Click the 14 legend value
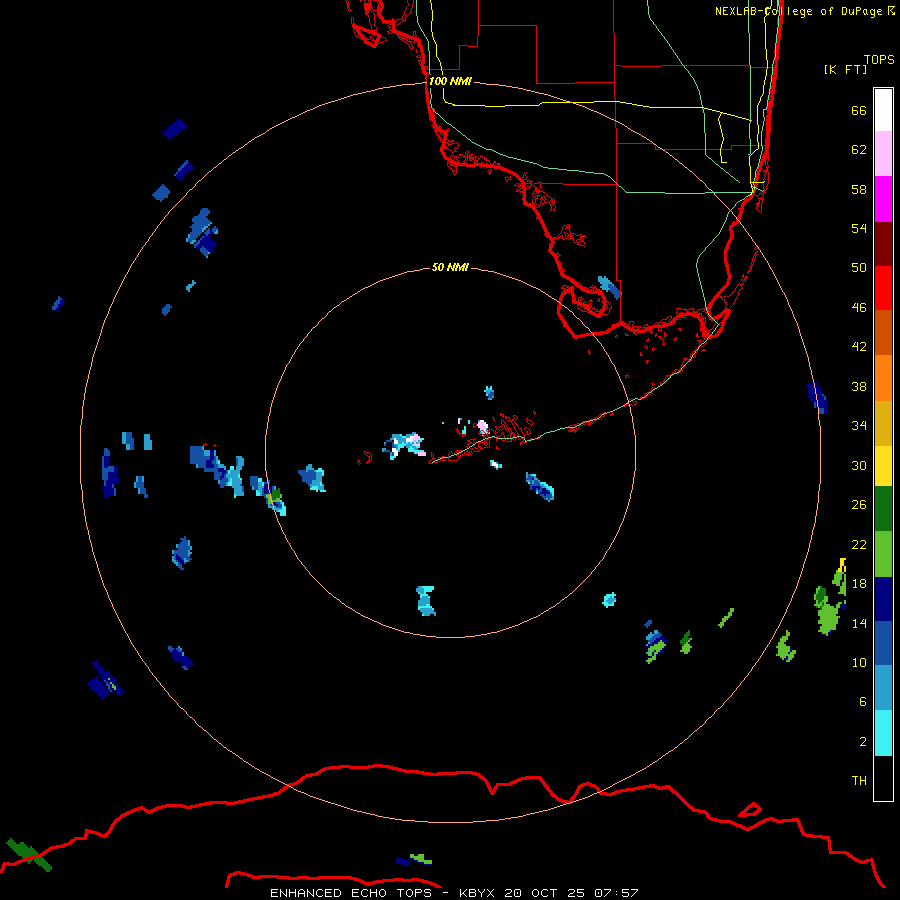The height and width of the screenshot is (900, 900). (x=859, y=623)
